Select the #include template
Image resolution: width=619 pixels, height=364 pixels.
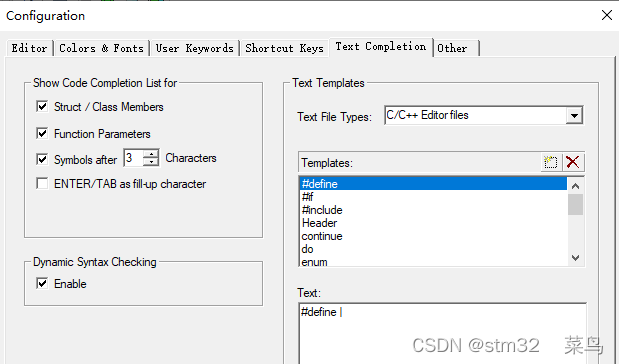tap(433, 210)
